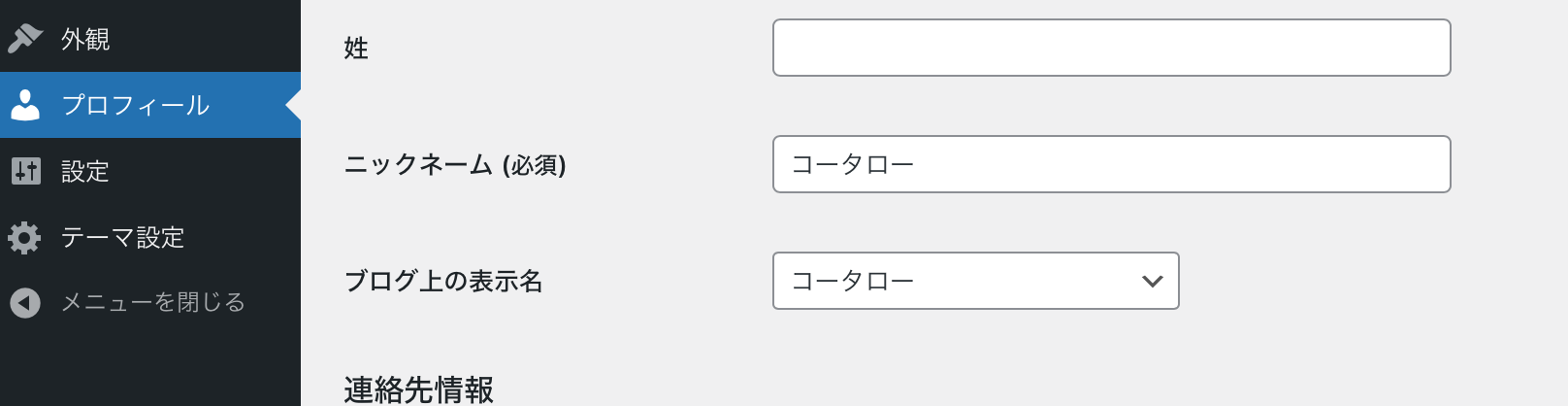This screenshot has width=1568, height=406.
Task: Focus the ニックネーム input field
Action: [x=1111, y=164]
